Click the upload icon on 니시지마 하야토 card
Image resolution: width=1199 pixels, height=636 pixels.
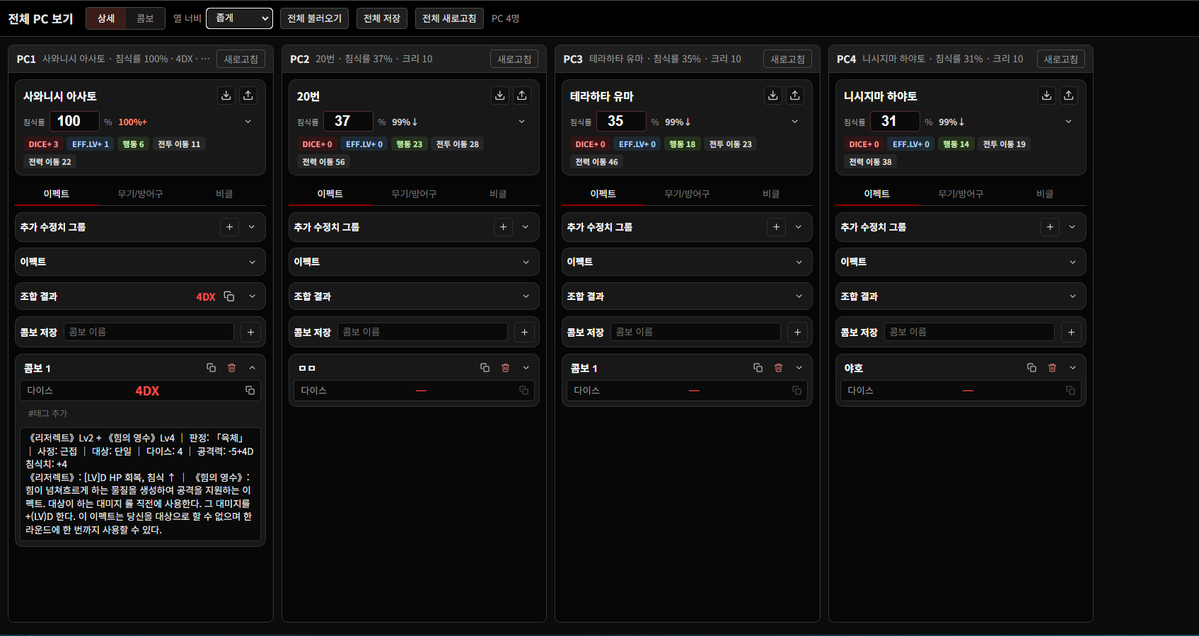click(1068, 96)
